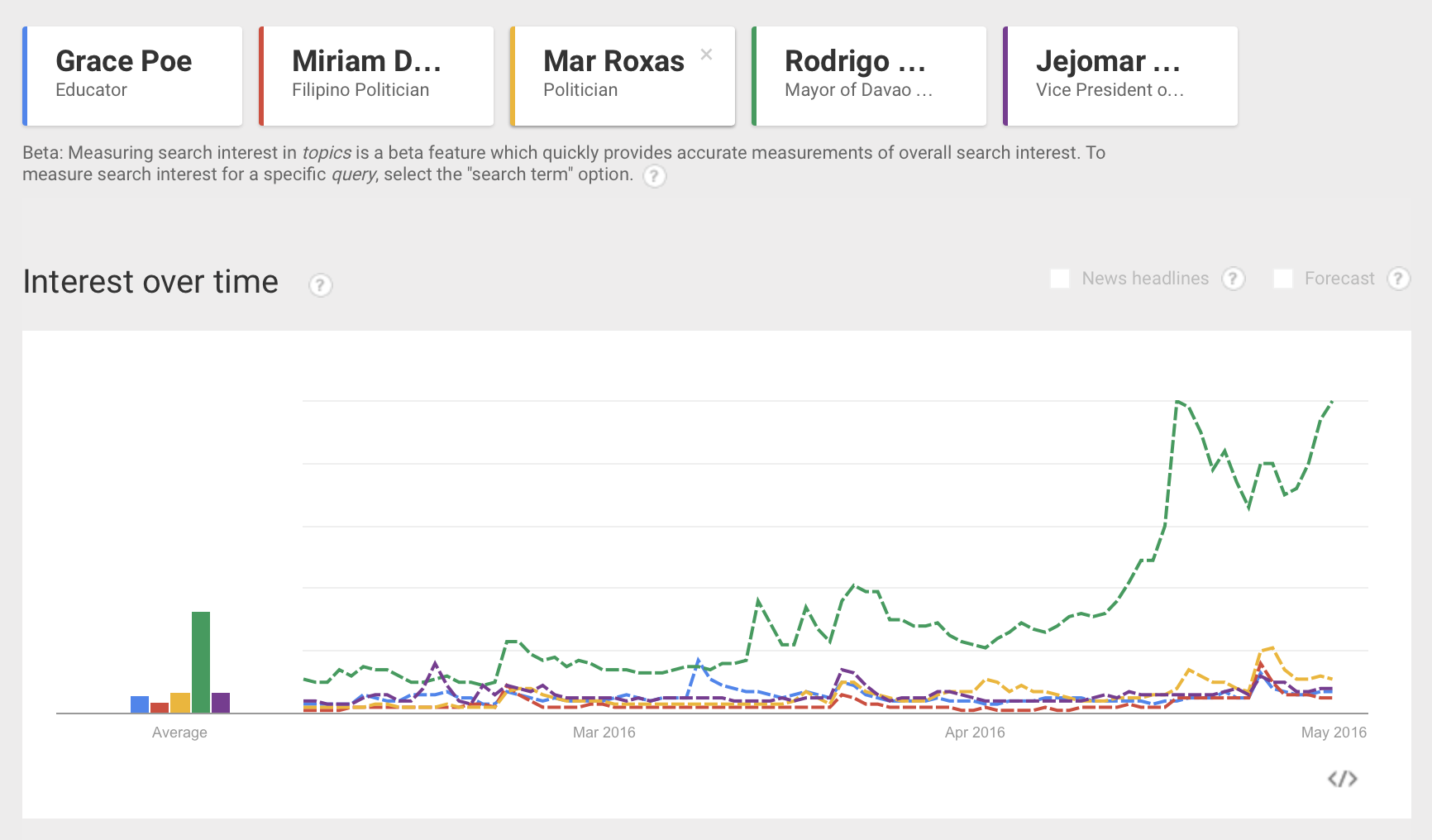This screenshot has height=840, width=1432.
Task: Open help for Interest over time
Action: click(321, 285)
